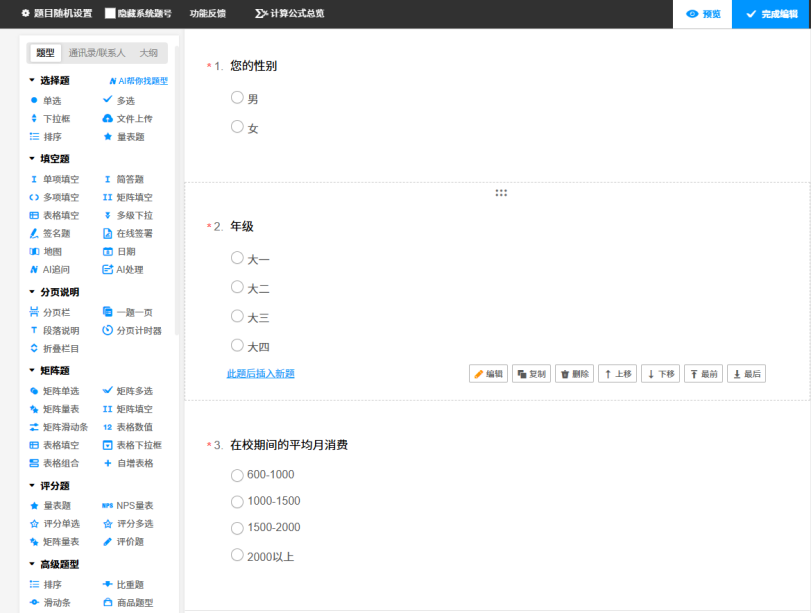The image size is (812, 613).
Task: Click the 删除 delete button
Action: click(x=574, y=374)
